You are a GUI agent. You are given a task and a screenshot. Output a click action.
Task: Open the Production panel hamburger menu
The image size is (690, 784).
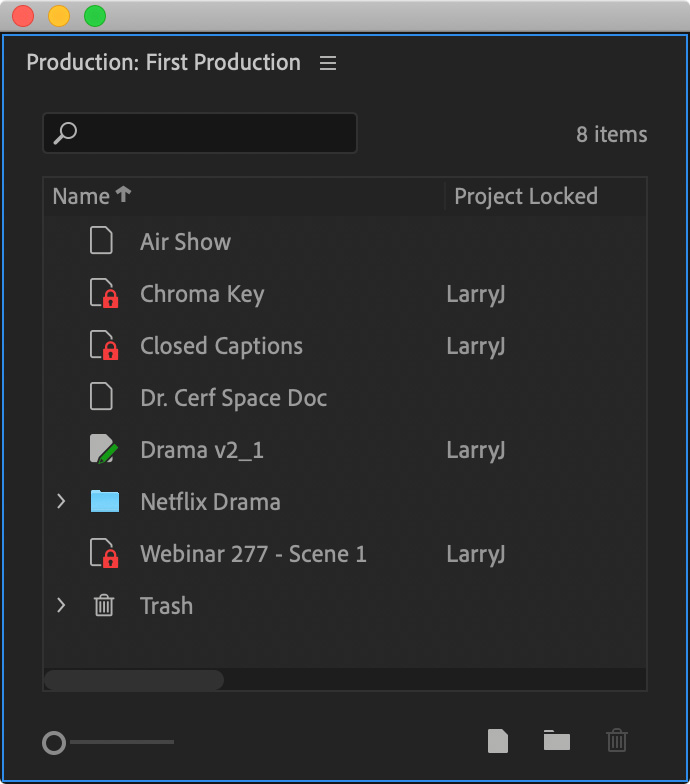[x=328, y=63]
